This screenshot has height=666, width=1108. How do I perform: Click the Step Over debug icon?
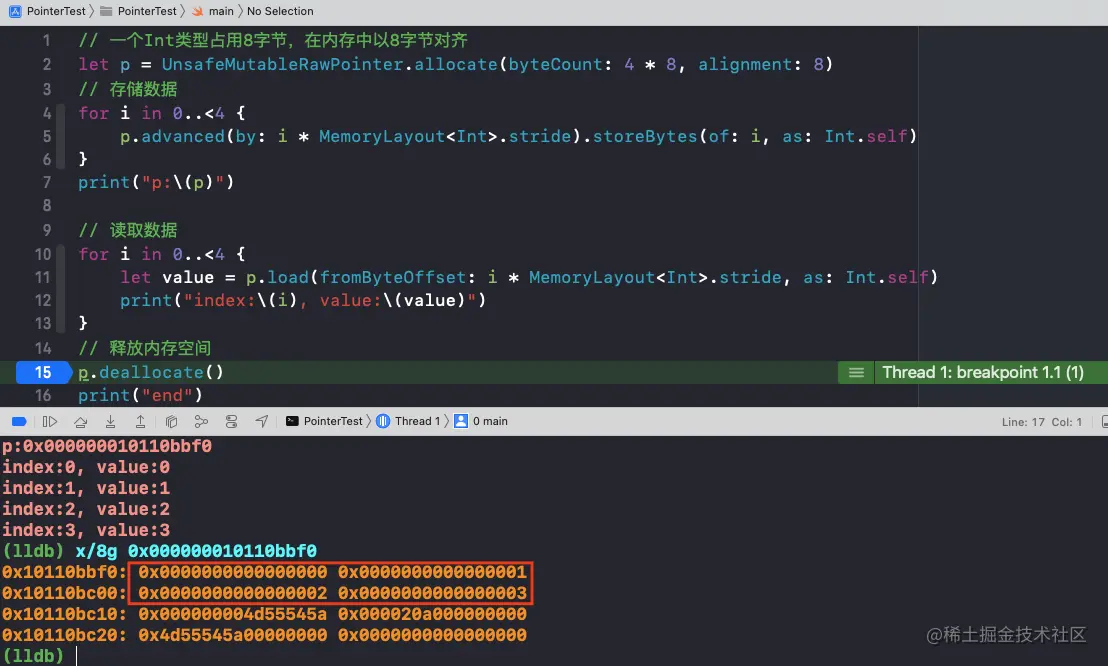[81, 421]
